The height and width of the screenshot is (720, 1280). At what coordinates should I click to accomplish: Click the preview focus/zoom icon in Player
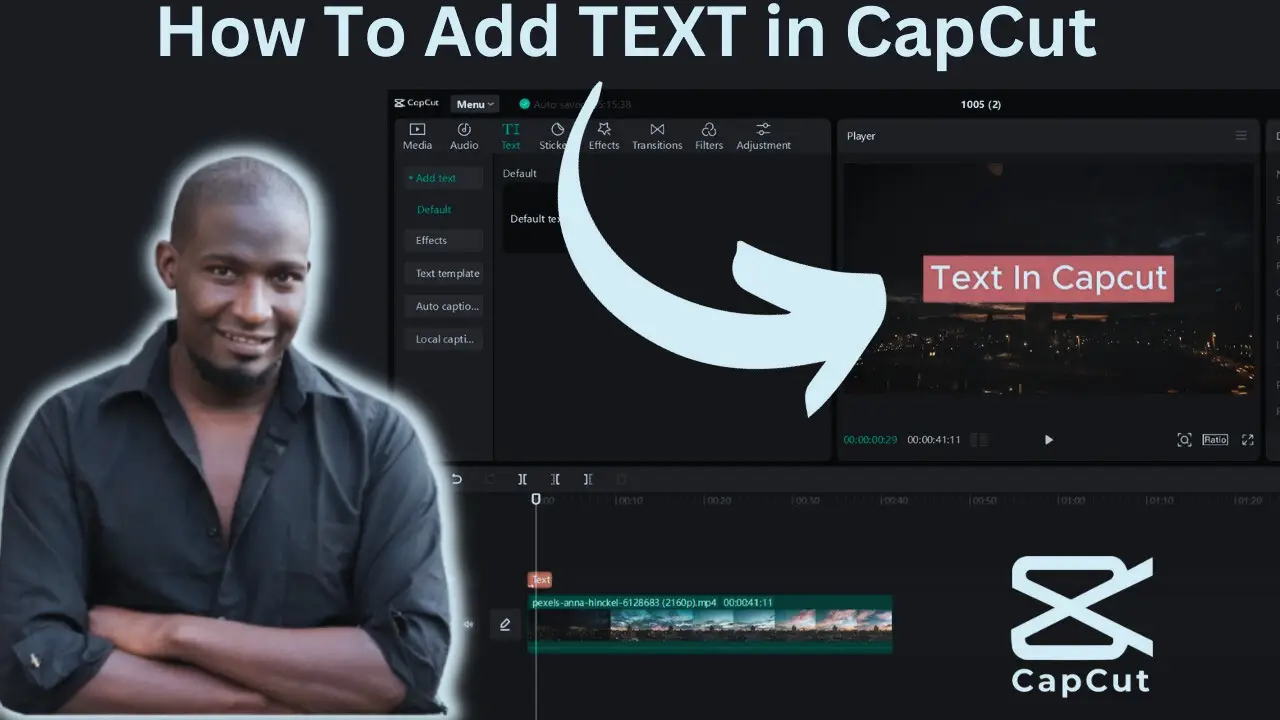pos(1184,440)
